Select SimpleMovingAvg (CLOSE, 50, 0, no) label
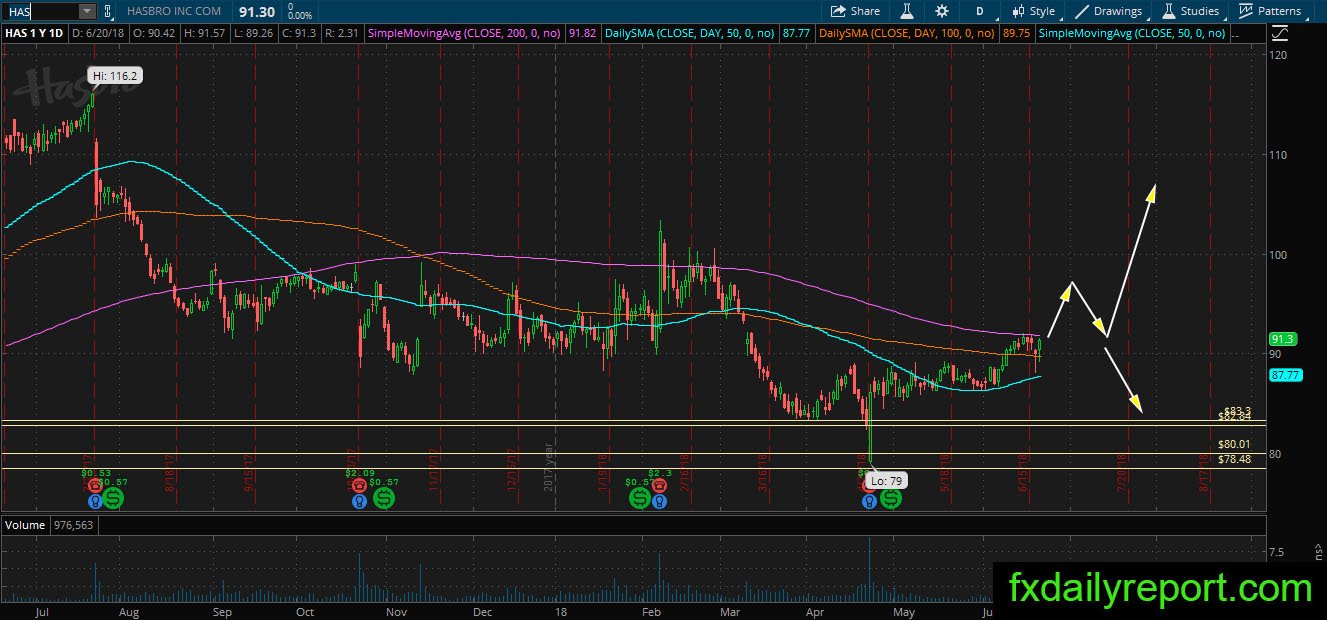This screenshot has height=620, width=1327. click(1131, 33)
